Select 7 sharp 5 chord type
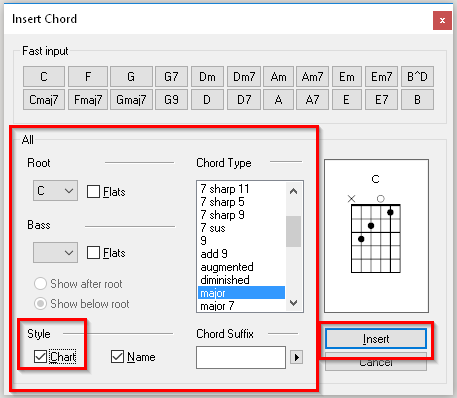This screenshot has width=457, height=398. [x=241, y=202]
